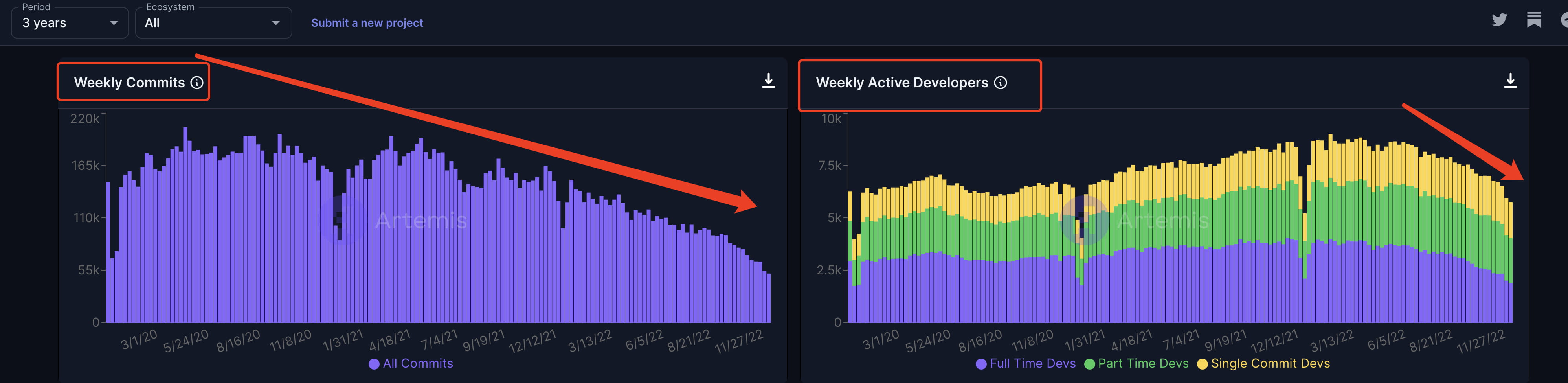The height and width of the screenshot is (383, 1568).
Task: Click the 220k axis label on commits chart
Action: pyautogui.click(x=84, y=119)
